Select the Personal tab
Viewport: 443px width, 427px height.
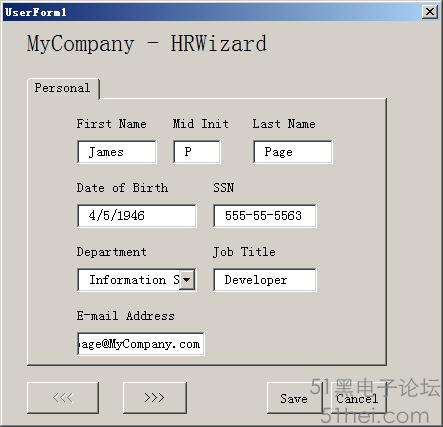(x=63, y=88)
